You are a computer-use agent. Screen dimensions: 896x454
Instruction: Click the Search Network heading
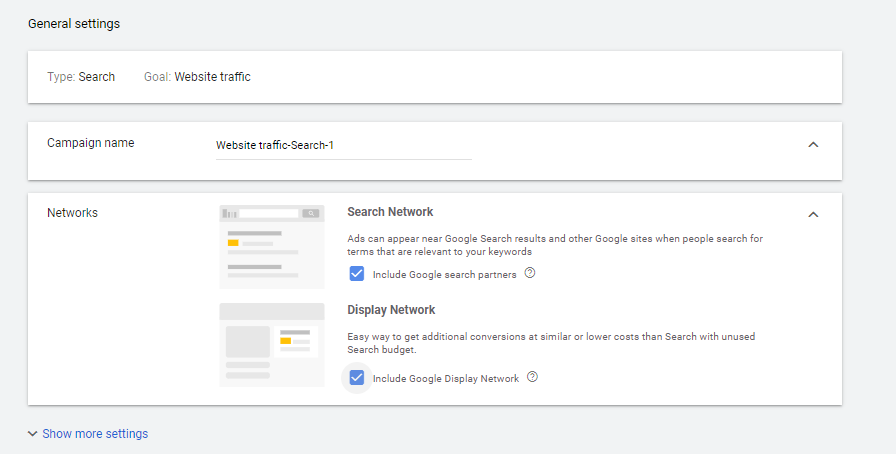[x=390, y=212]
